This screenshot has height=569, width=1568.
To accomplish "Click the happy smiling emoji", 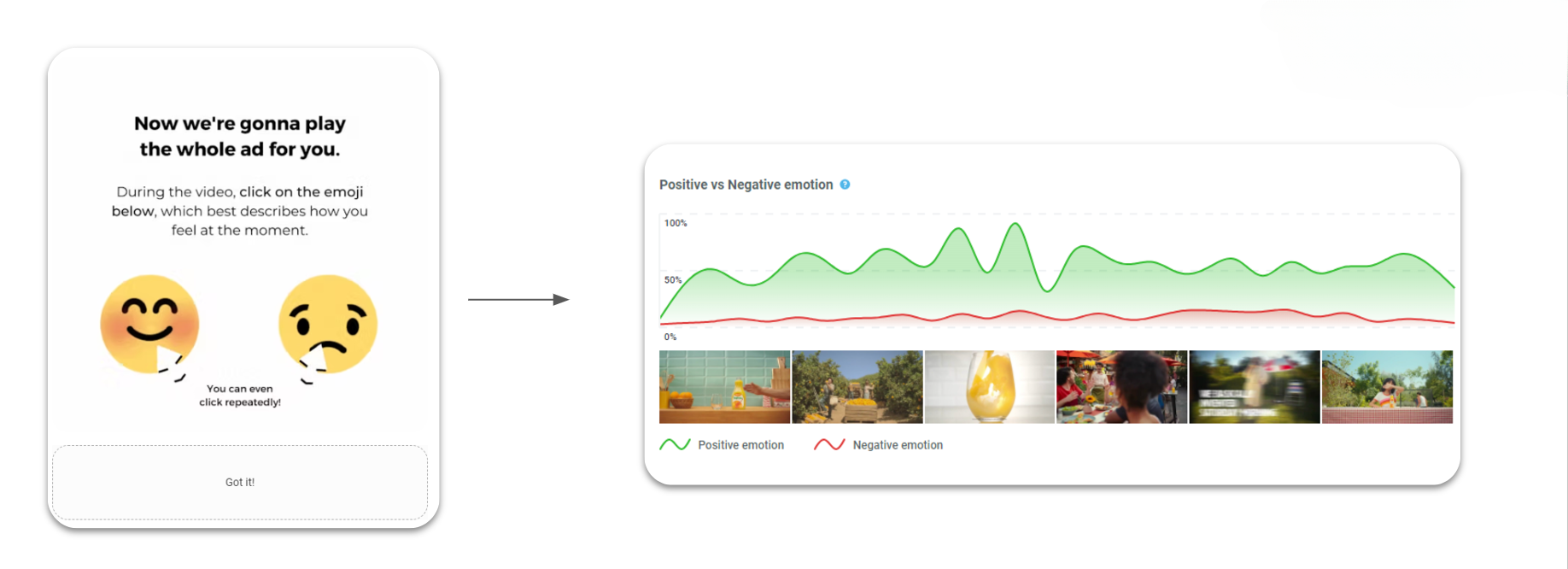I will point(149,324).
